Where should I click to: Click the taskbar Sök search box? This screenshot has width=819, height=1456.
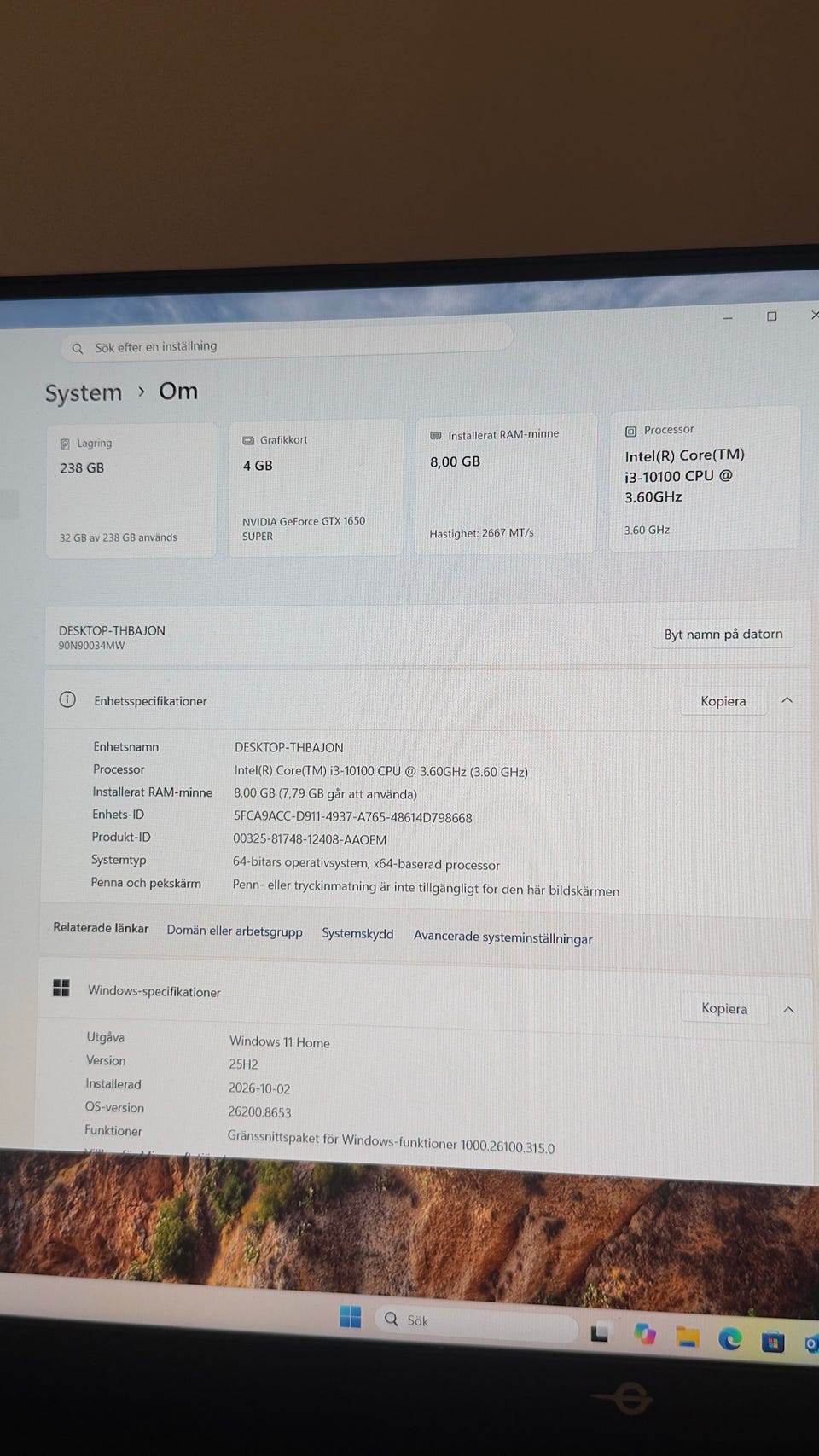475,1323
